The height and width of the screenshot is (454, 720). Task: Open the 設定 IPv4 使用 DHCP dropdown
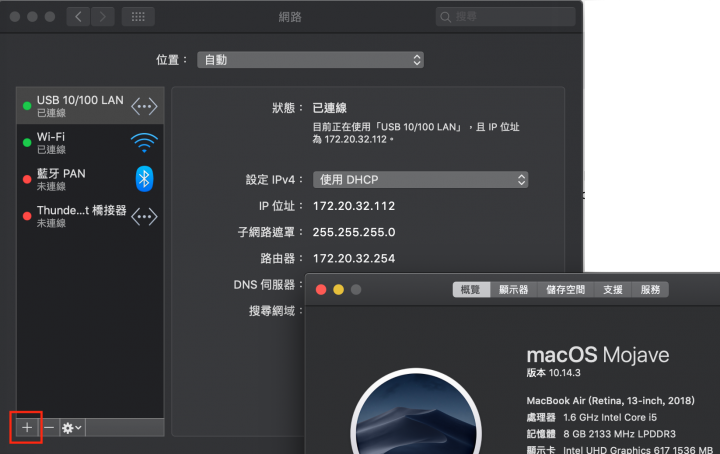[421, 179]
